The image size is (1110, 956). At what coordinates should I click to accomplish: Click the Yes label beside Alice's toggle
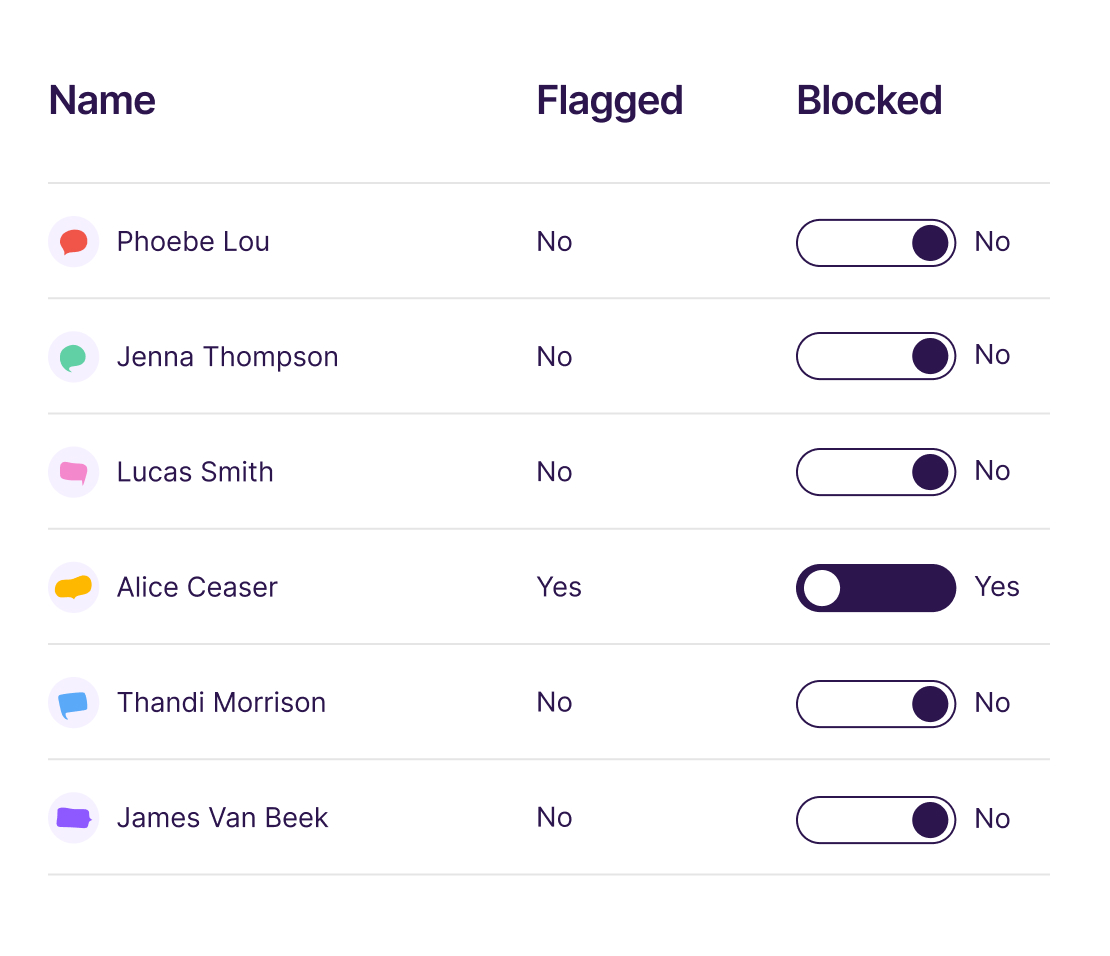pyautogui.click(x=997, y=586)
